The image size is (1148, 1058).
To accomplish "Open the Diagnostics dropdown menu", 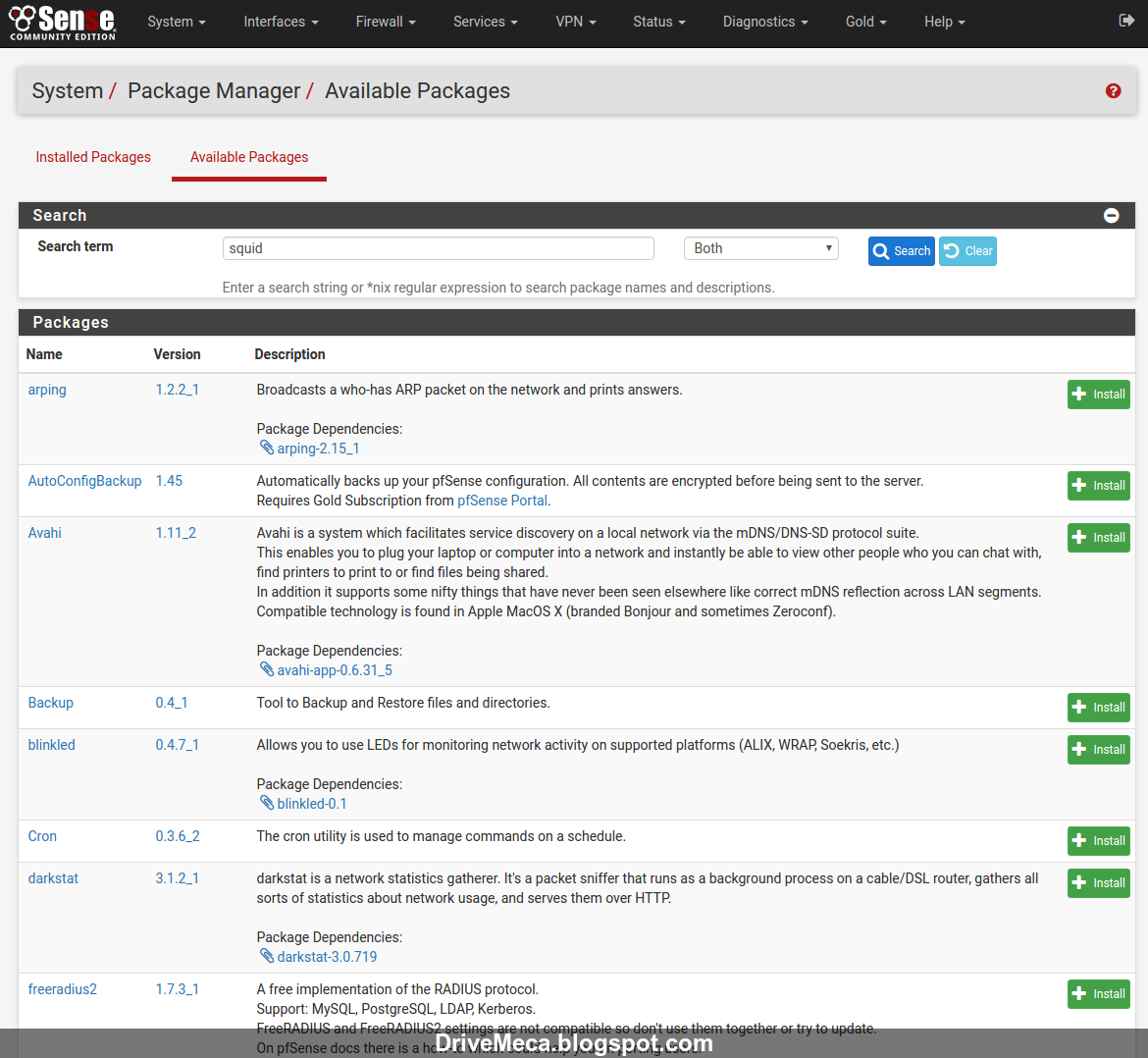I will pyautogui.click(x=764, y=22).
